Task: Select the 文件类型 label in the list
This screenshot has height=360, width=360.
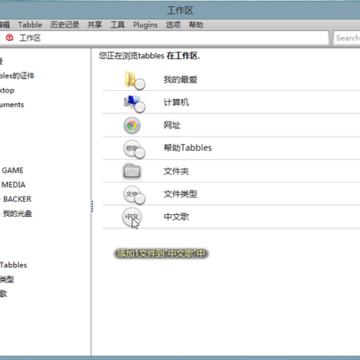Action: tap(180, 194)
